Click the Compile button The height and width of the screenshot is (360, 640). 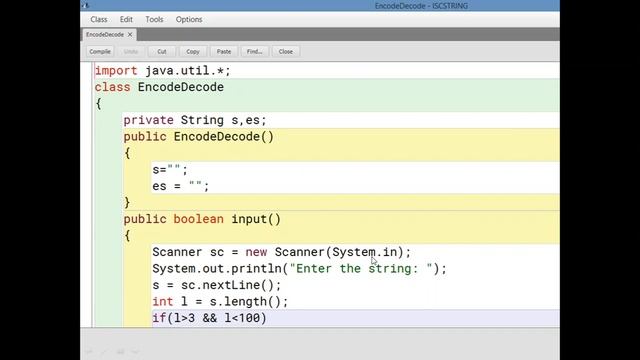pos(100,51)
